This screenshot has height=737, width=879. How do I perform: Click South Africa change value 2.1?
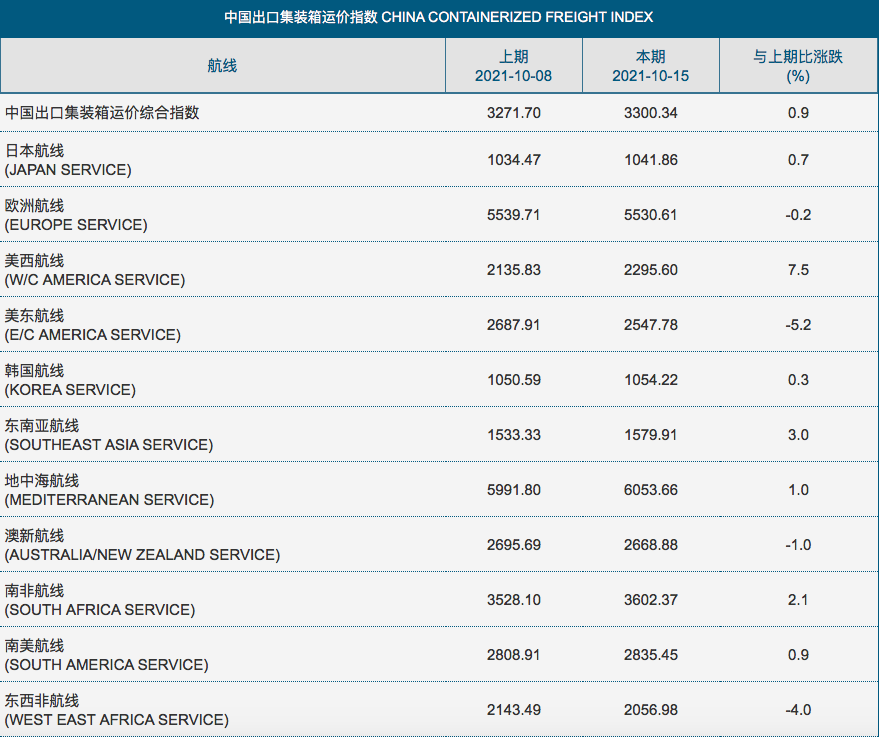[x=798, y=599]
